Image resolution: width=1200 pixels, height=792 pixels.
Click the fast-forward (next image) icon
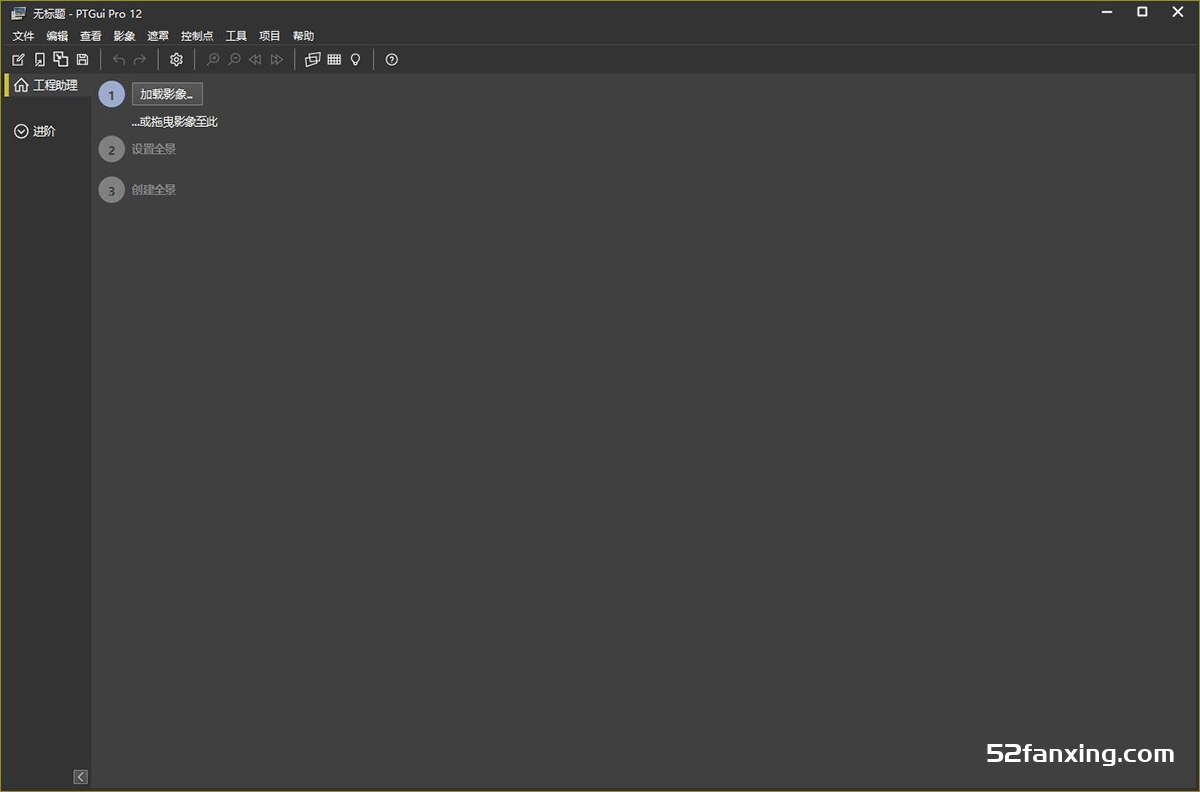tap(277, 60)
